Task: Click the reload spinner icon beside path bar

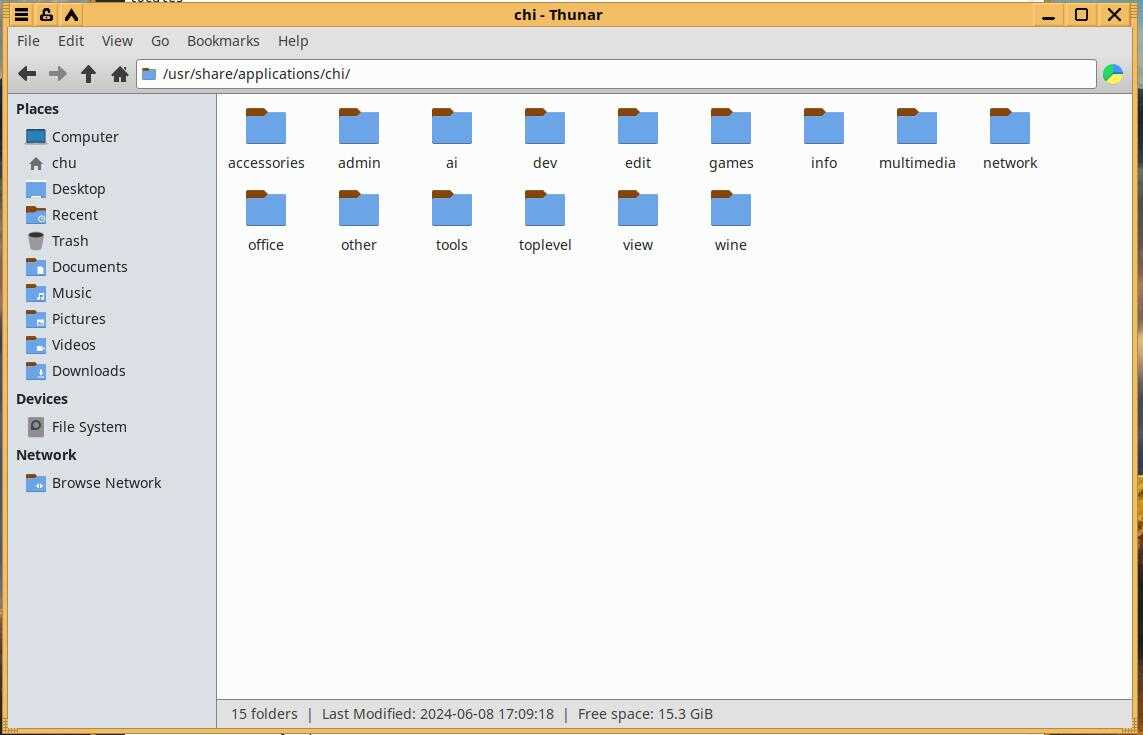Action: click(x=1112, y=74)
